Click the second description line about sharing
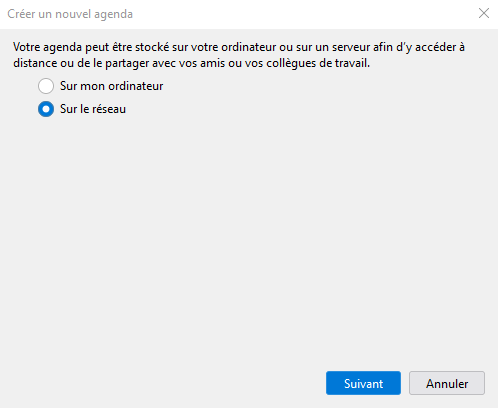Screen dimensions: 498x408 click(x=191, y=63)
